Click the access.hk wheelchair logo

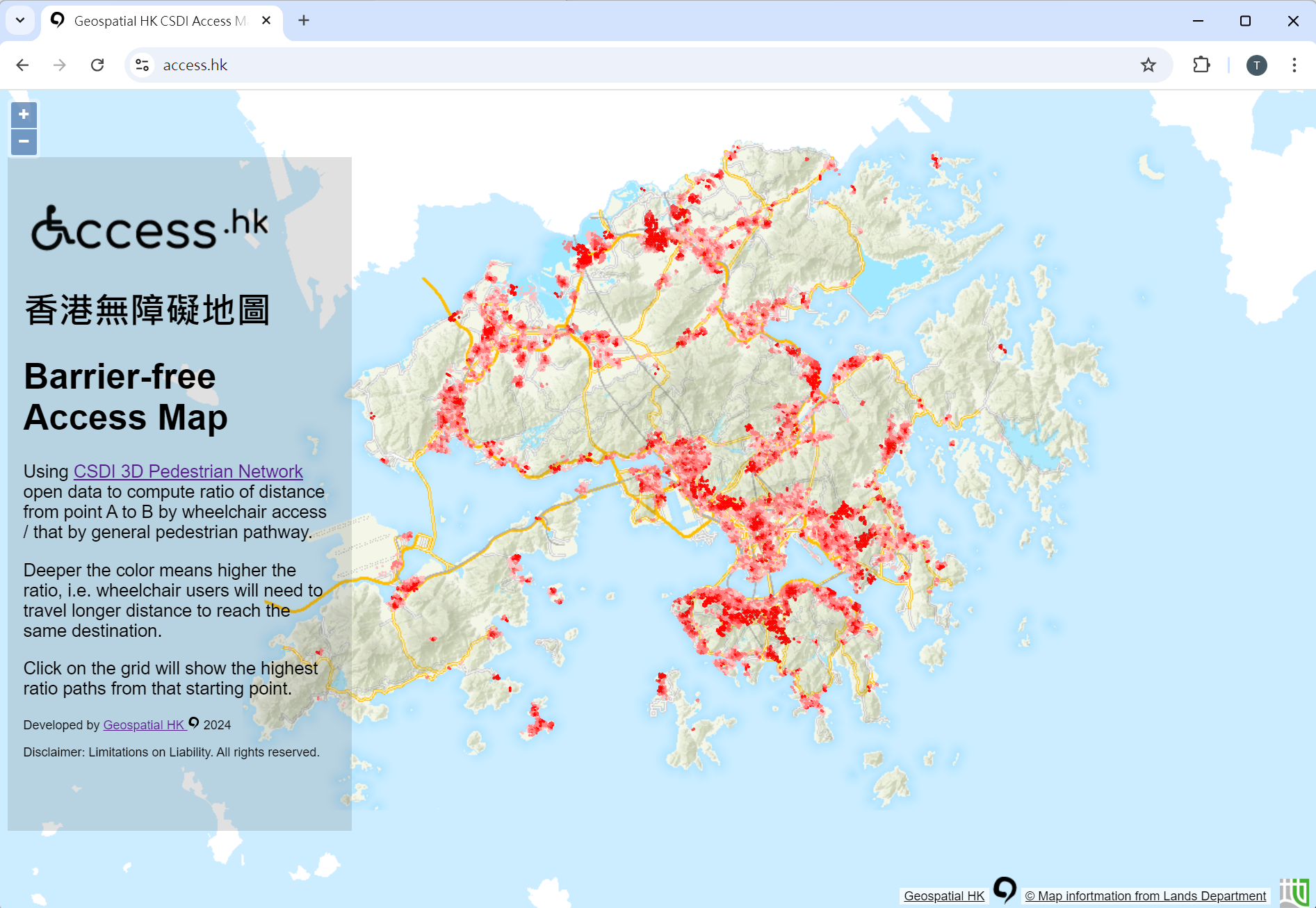[x=149, y=228]
